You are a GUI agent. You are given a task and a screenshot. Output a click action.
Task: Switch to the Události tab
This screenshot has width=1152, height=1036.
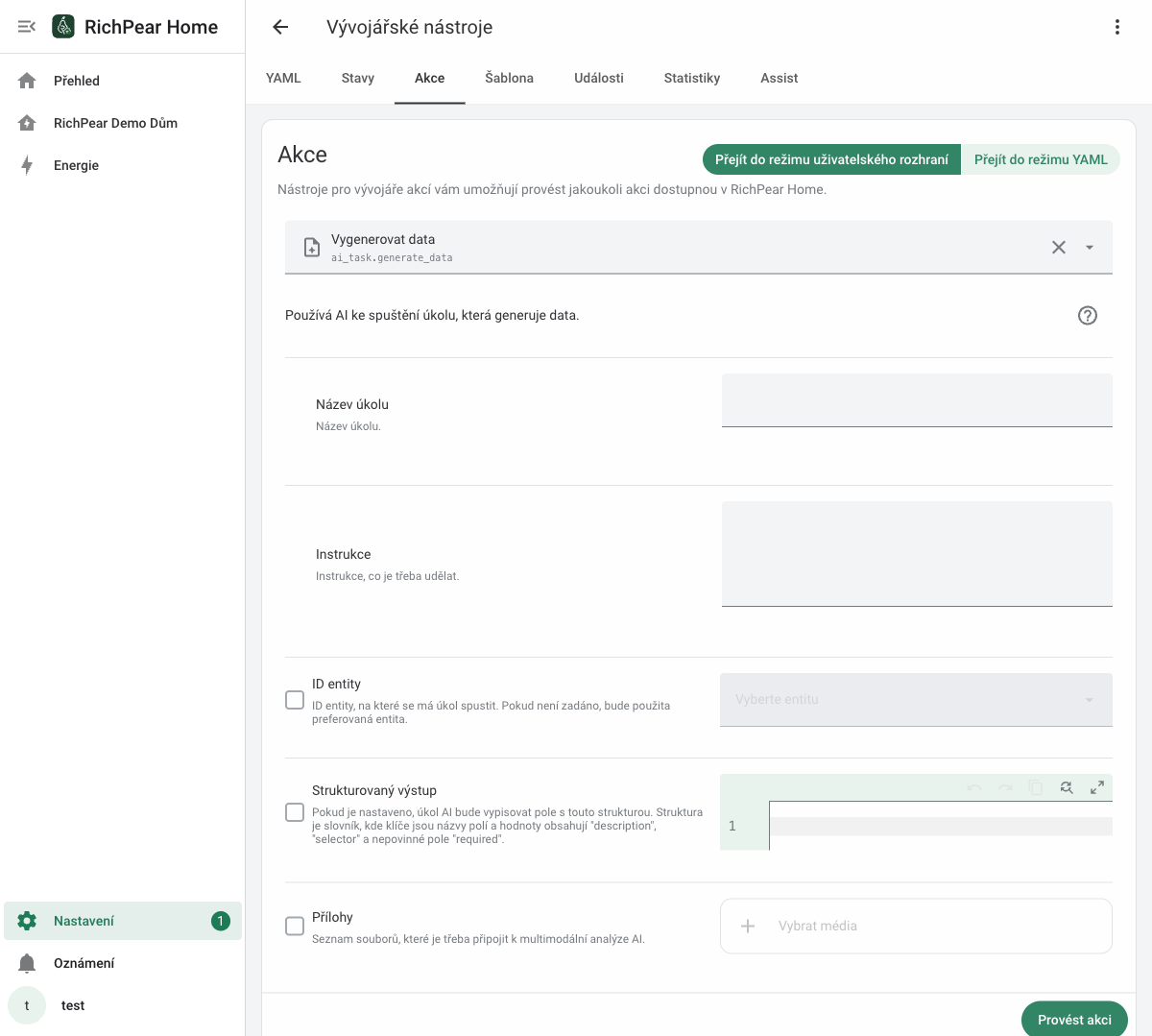point(599,79)
